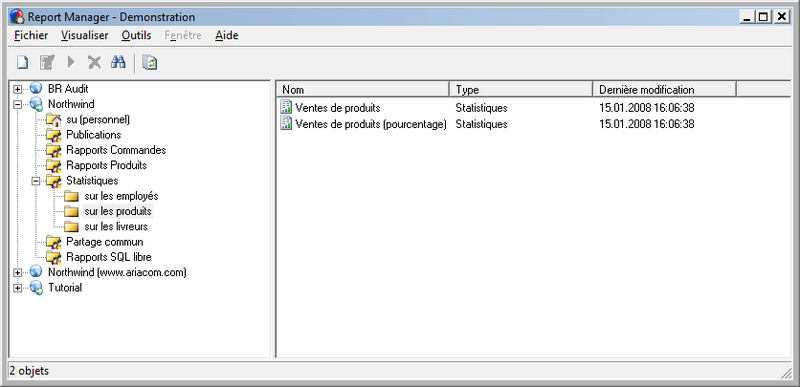Select the Tutorial tree label
The width and height of the screenshot is (800, 387).
point(65,288)
